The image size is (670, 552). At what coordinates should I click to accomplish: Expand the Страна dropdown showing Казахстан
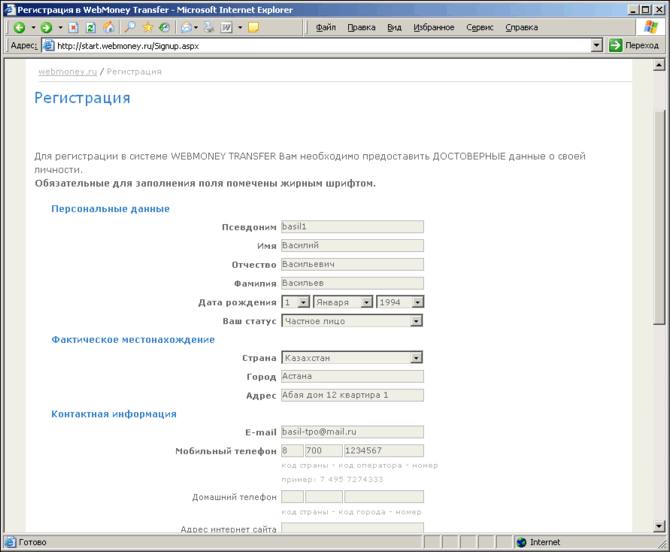352,358
